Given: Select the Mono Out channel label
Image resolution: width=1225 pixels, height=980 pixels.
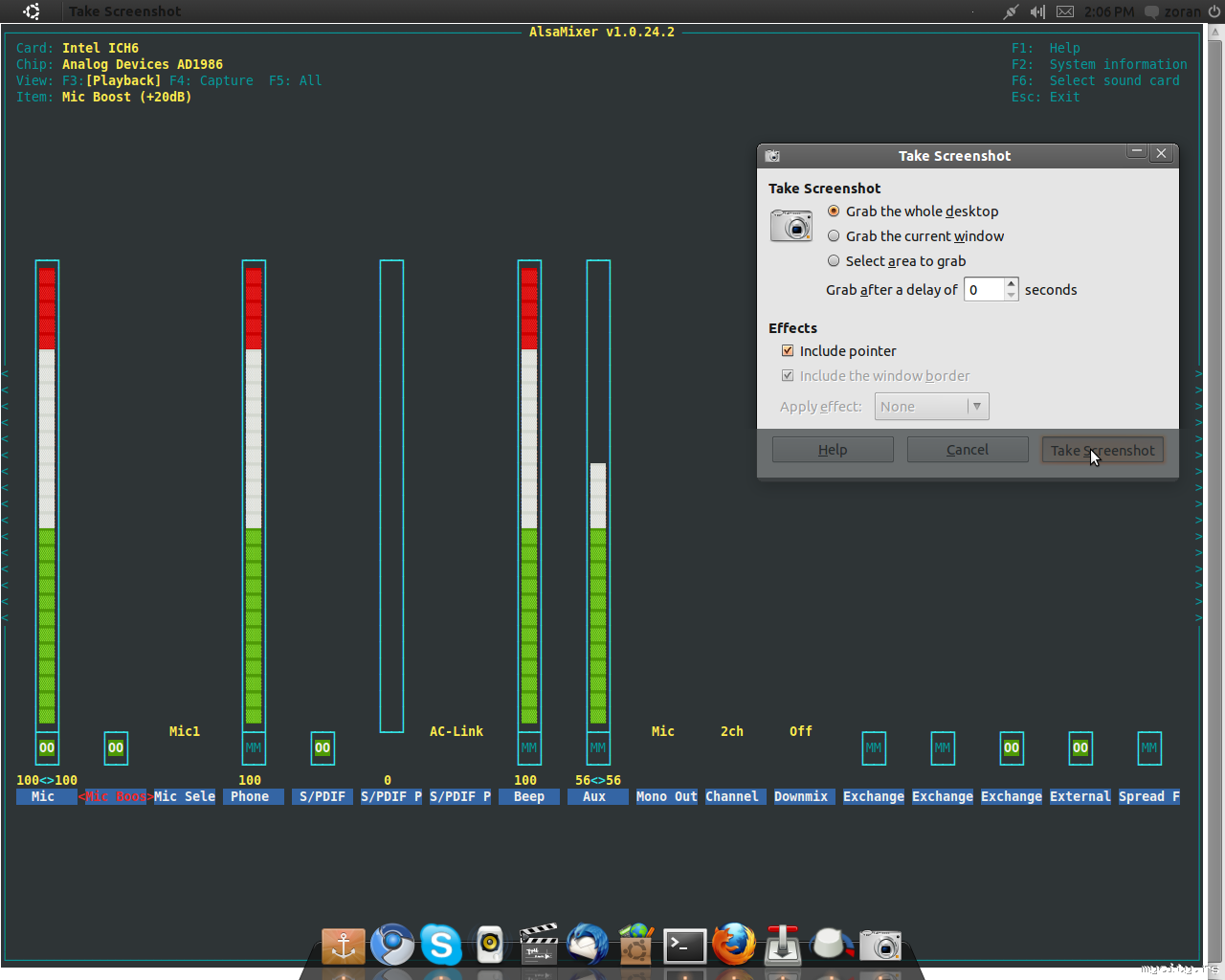Looking at the screenshot, I should point(667,796).
